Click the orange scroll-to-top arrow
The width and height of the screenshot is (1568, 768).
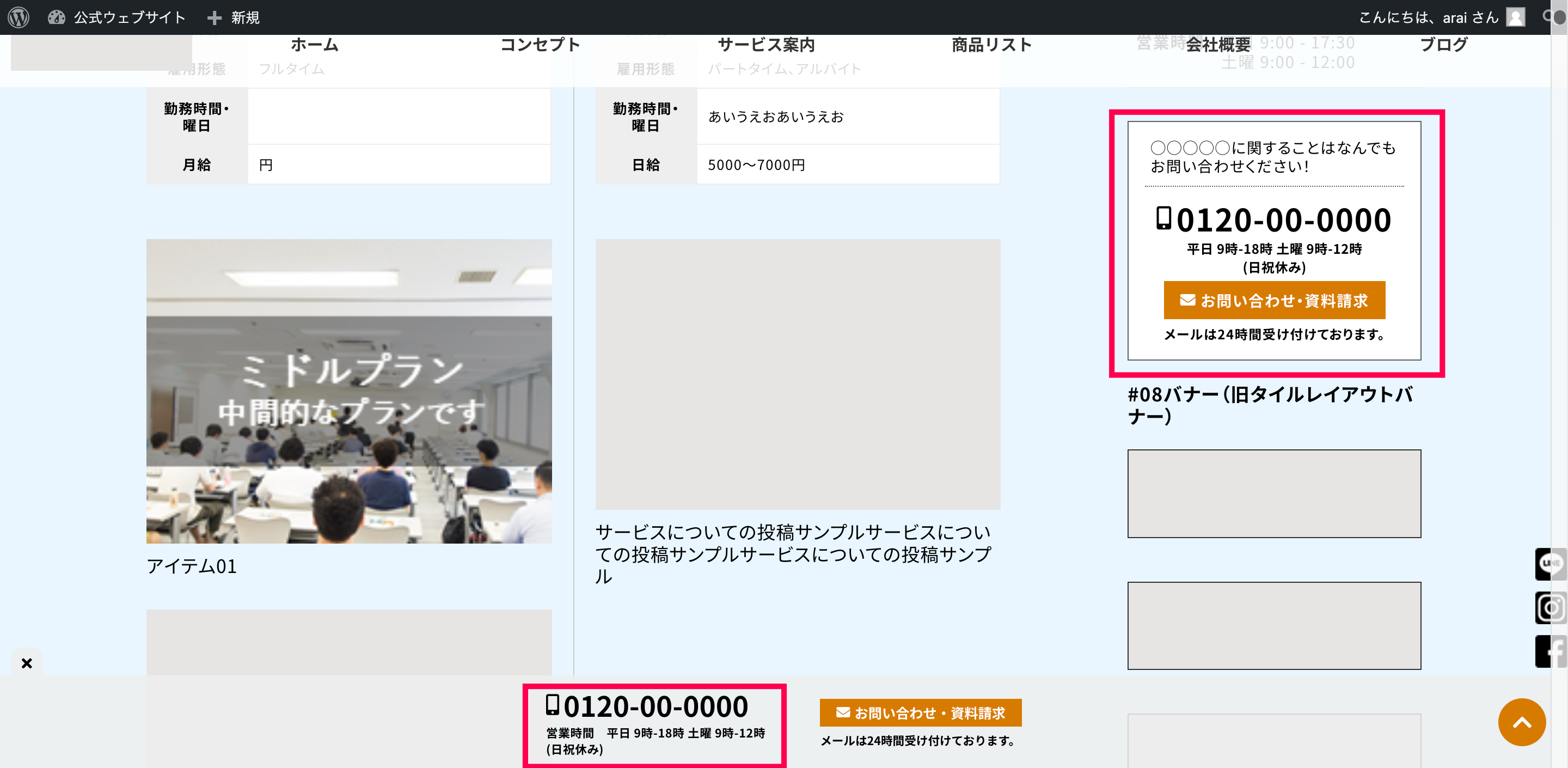[1521, 722]
